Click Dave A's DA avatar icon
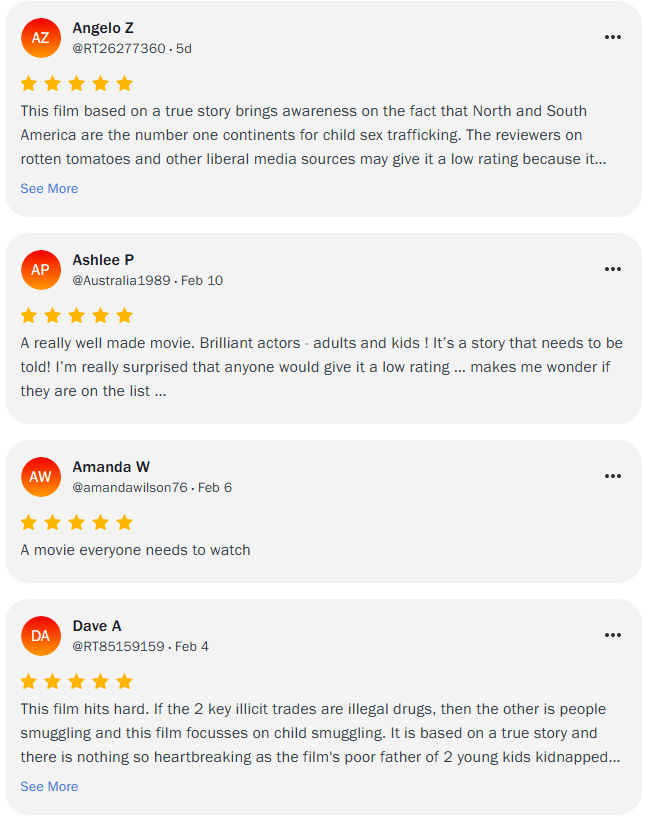 click(x=40, y=636)
